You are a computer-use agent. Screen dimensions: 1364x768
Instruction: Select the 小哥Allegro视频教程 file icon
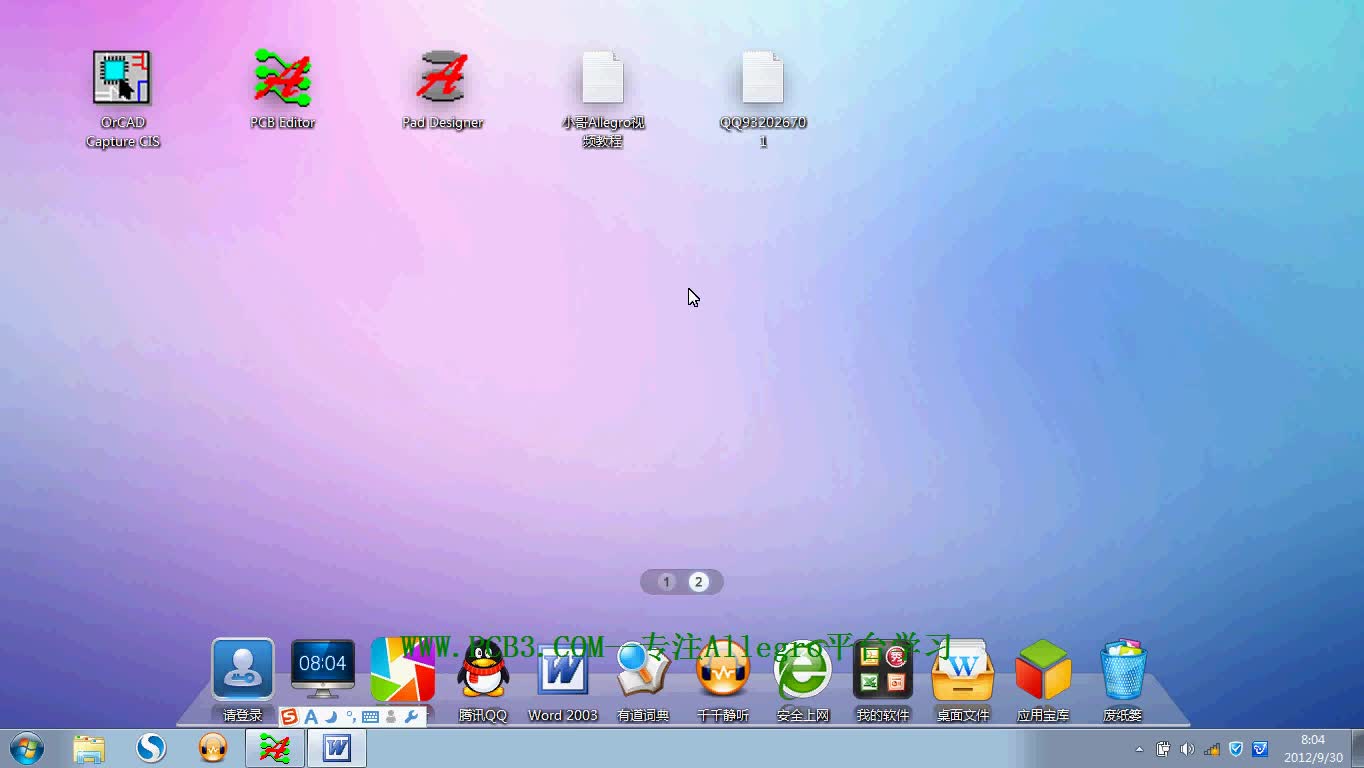[603, 78]
